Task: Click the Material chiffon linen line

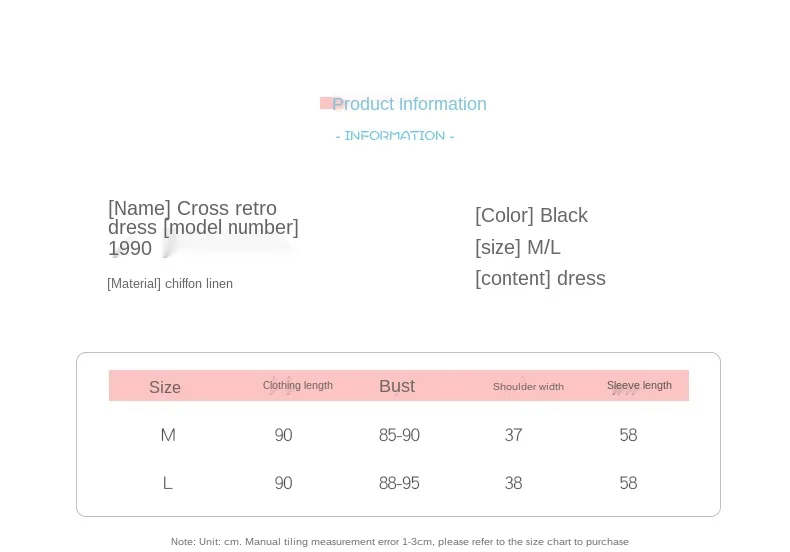Action: 170,284
